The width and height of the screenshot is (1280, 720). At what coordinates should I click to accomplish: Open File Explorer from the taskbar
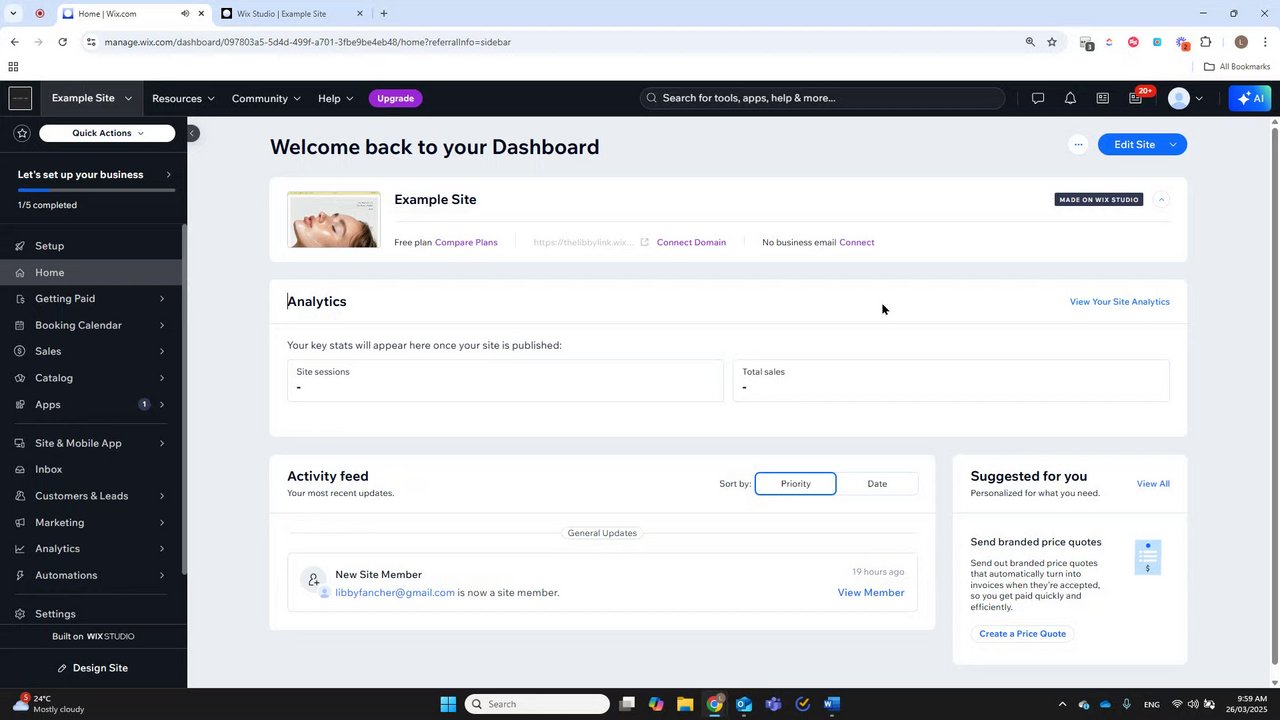pyautogui.click(x=685, y=704)
